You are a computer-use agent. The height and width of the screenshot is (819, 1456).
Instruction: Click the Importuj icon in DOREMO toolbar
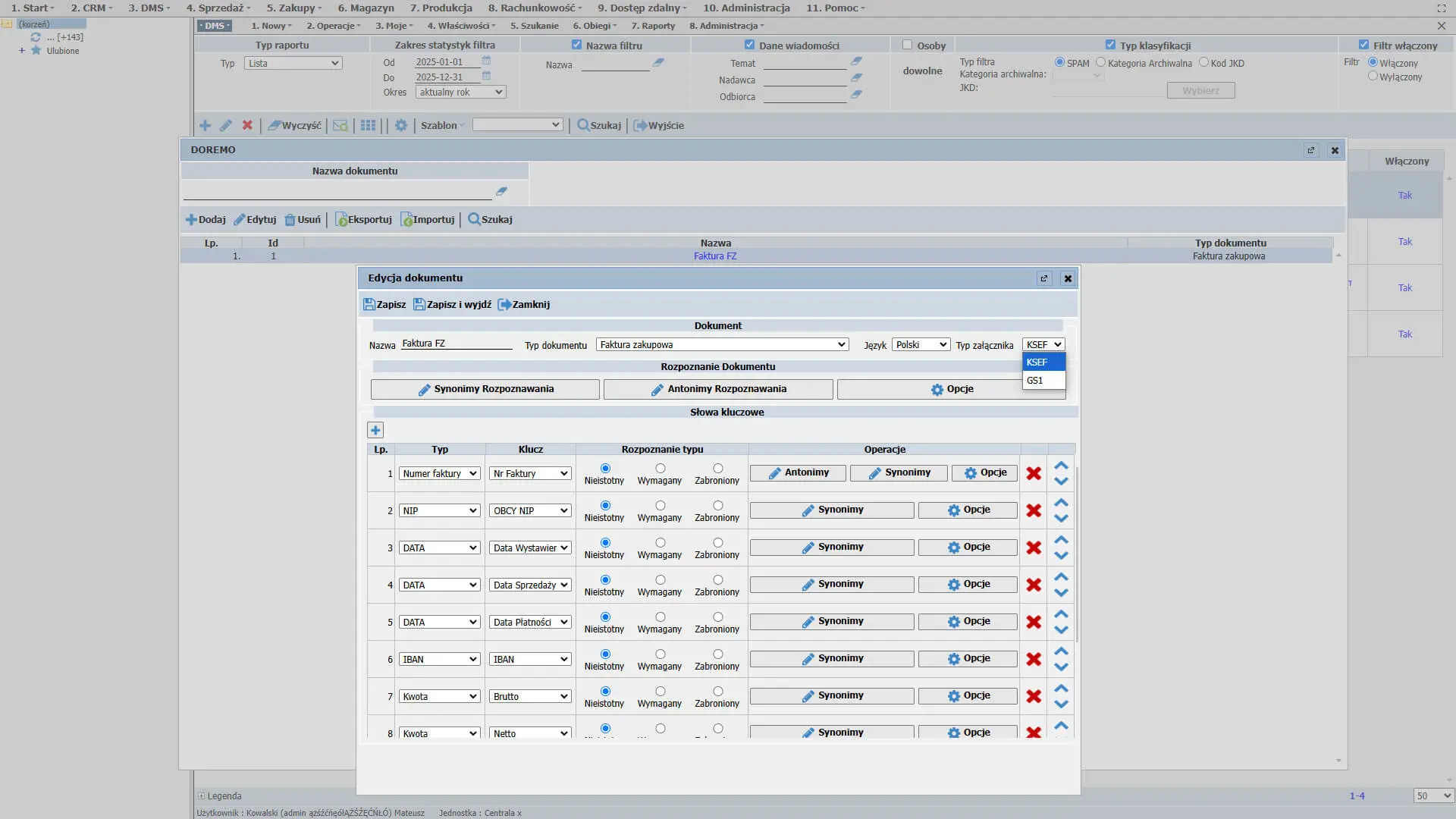[x=406, y=220]
